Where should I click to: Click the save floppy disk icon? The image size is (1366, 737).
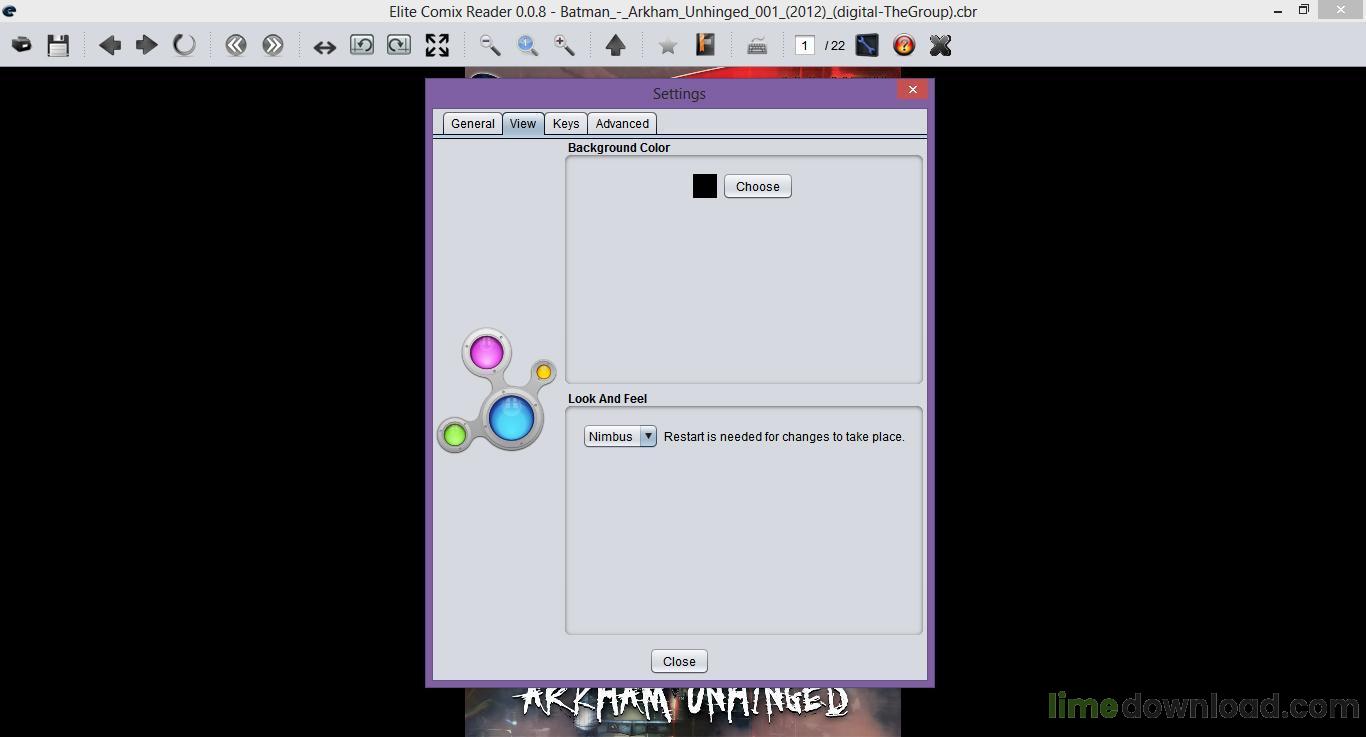click(x=58, y=45)
